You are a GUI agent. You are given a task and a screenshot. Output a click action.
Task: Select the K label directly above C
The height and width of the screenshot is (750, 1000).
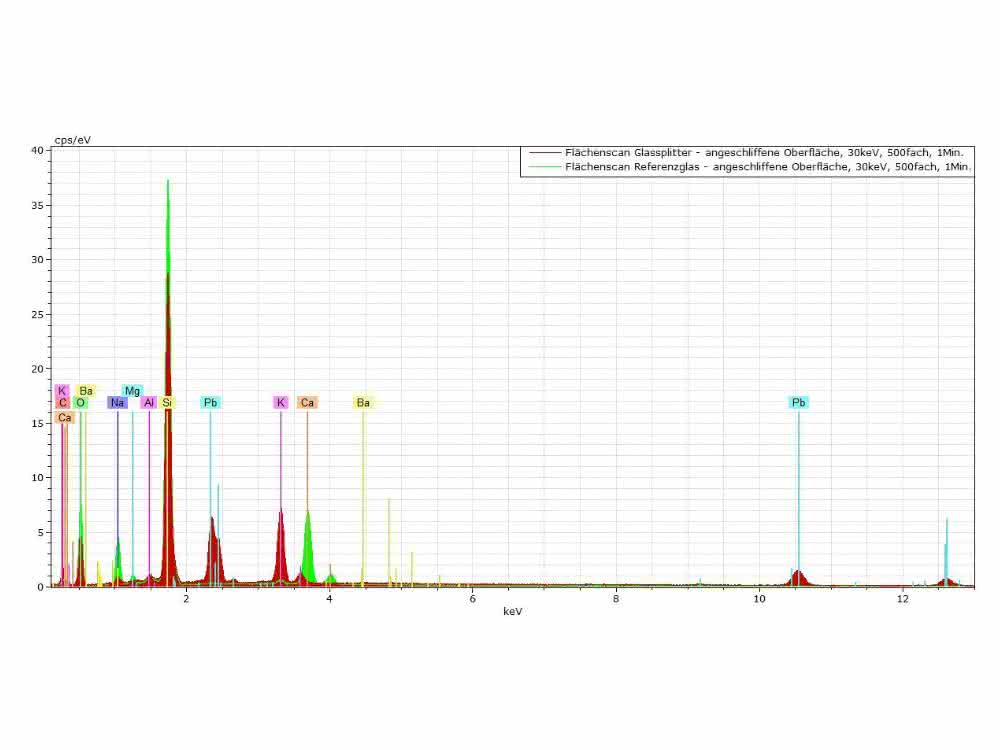coord(62,390)
